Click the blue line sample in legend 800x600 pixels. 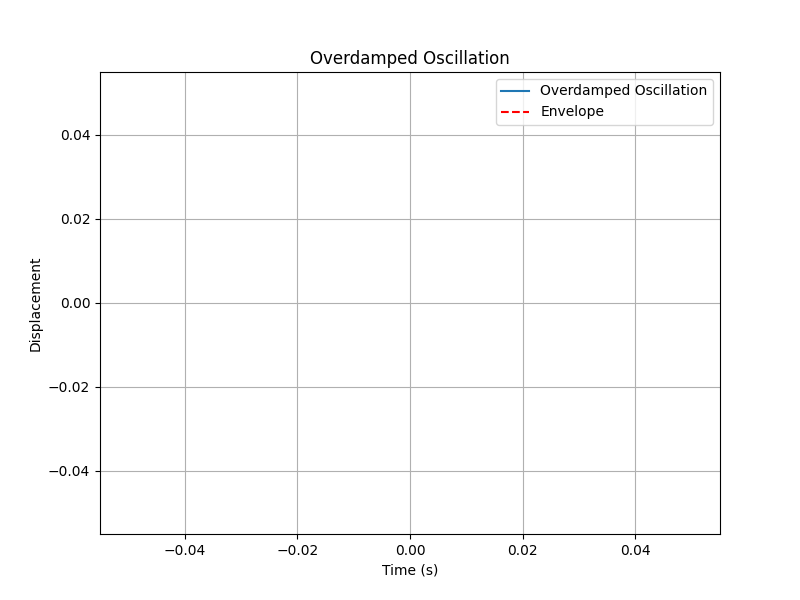point(514,91)
